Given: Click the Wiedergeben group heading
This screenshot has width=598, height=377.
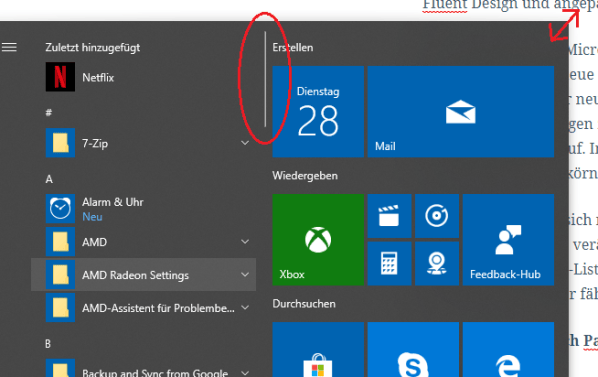Looking at the screenshot, I should tap(305, 176).
